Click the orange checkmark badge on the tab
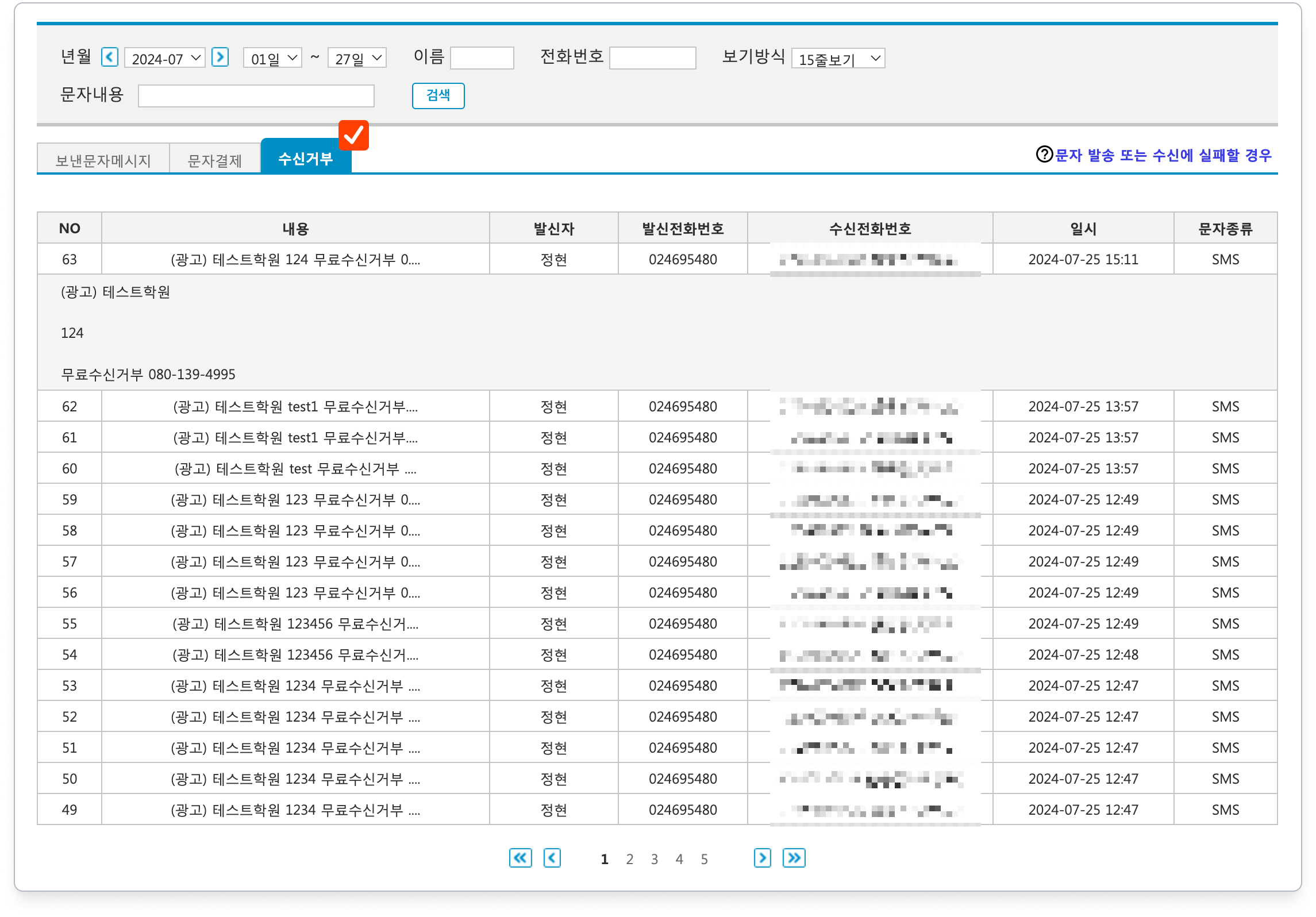The image size is (1316, 917). (353, 136)
